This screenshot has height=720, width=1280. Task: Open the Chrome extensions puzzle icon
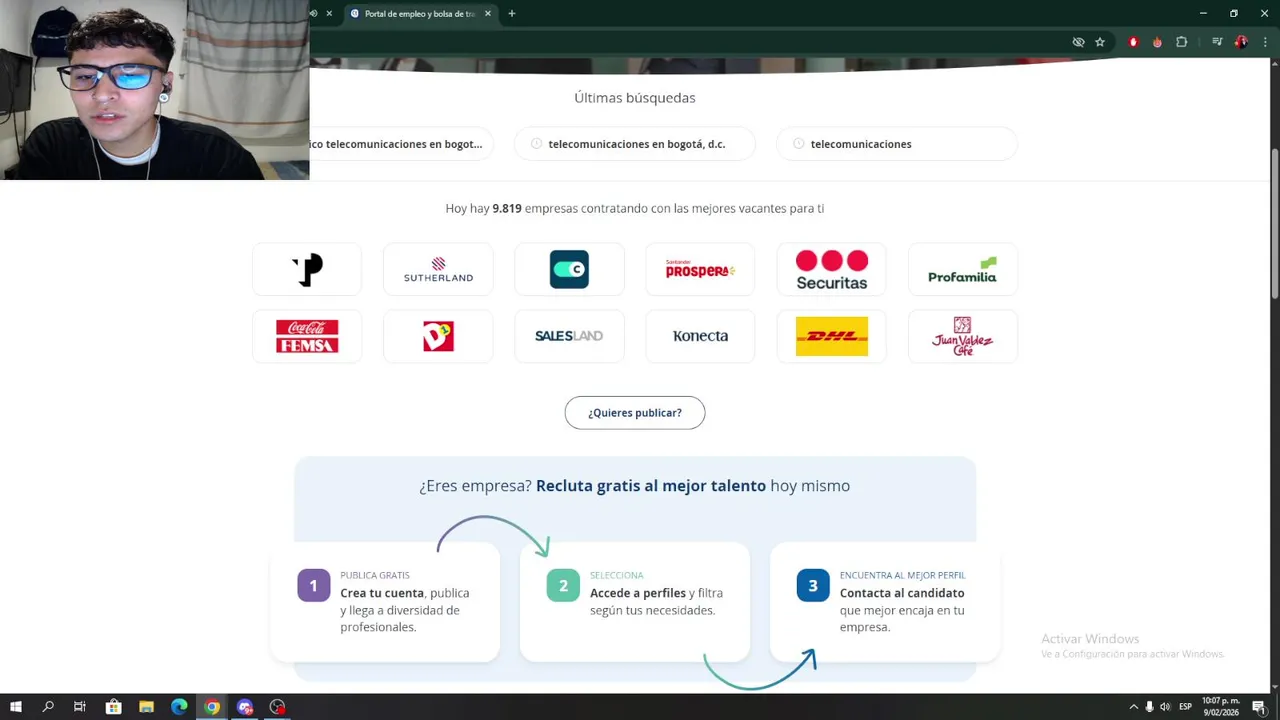tap(1181, 42)
